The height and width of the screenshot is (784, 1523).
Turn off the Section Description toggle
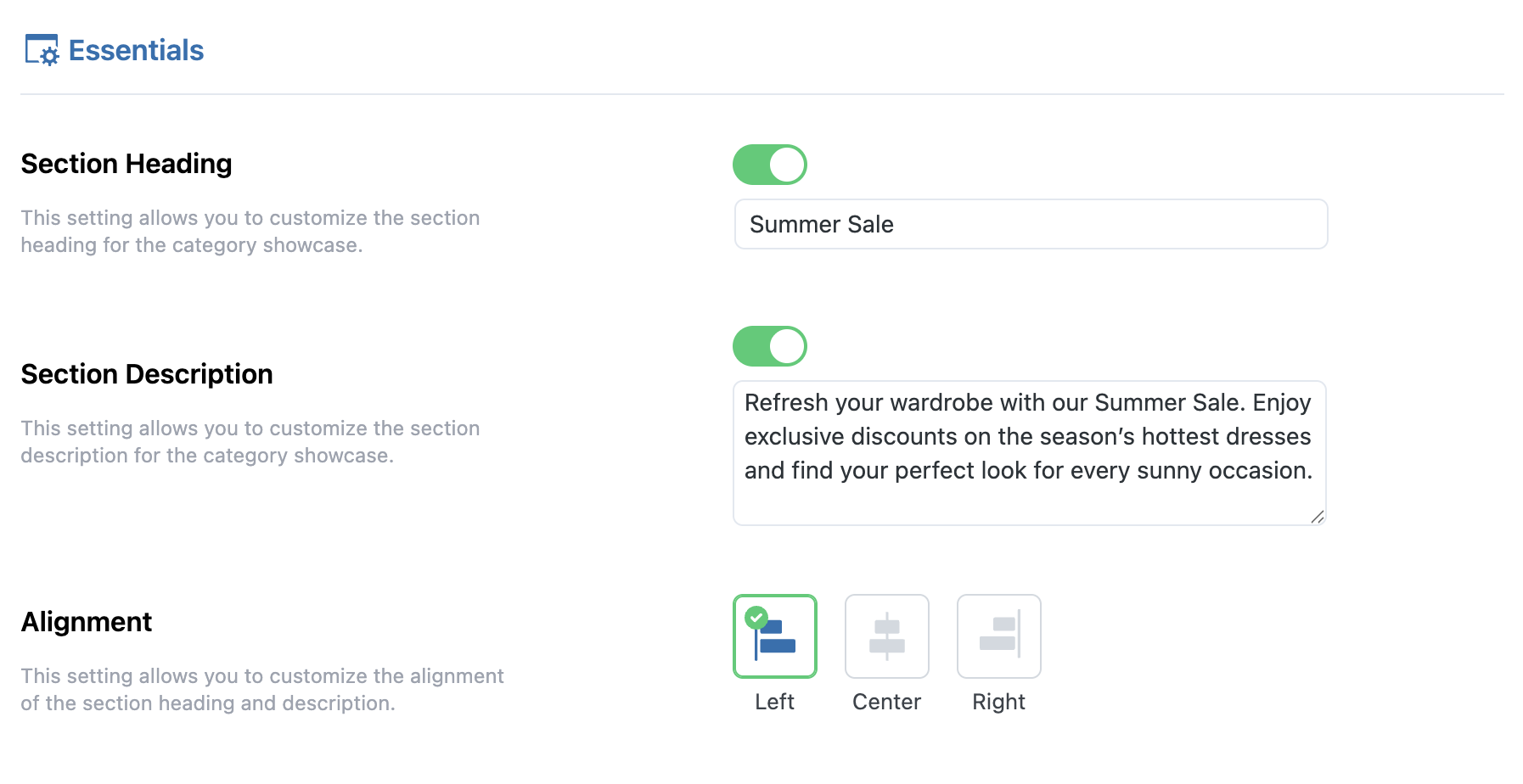click(770, 346)
